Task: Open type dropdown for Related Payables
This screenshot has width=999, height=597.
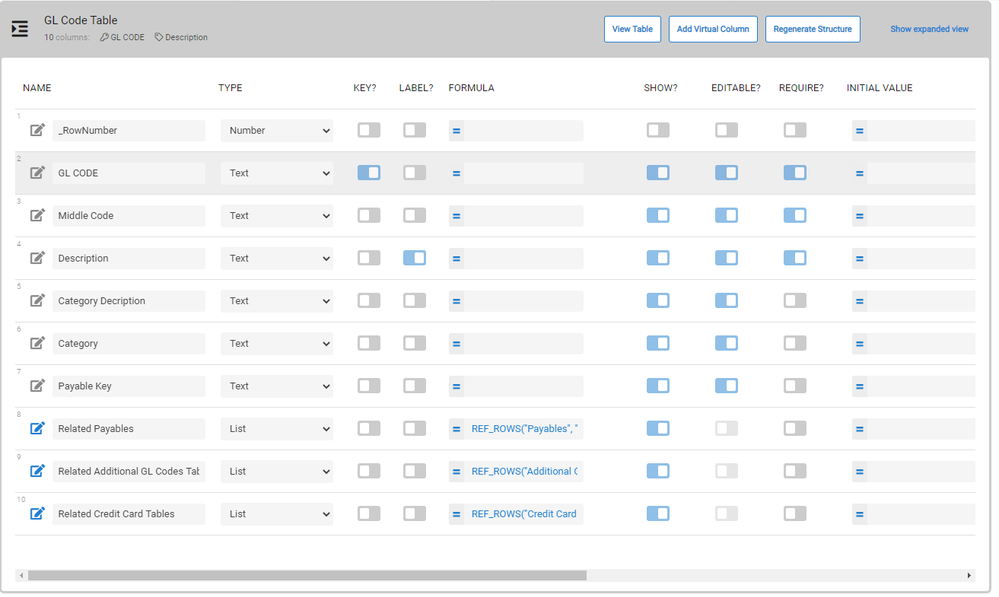Action: pos(277,429)
